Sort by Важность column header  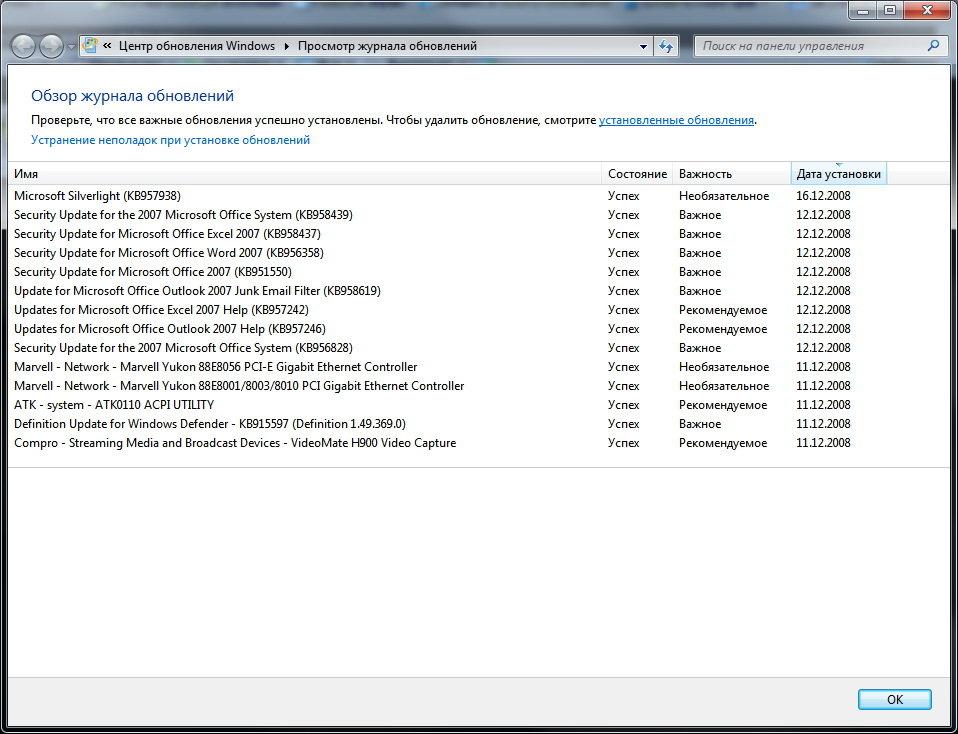pyautogui.click(x=732, y=174)
